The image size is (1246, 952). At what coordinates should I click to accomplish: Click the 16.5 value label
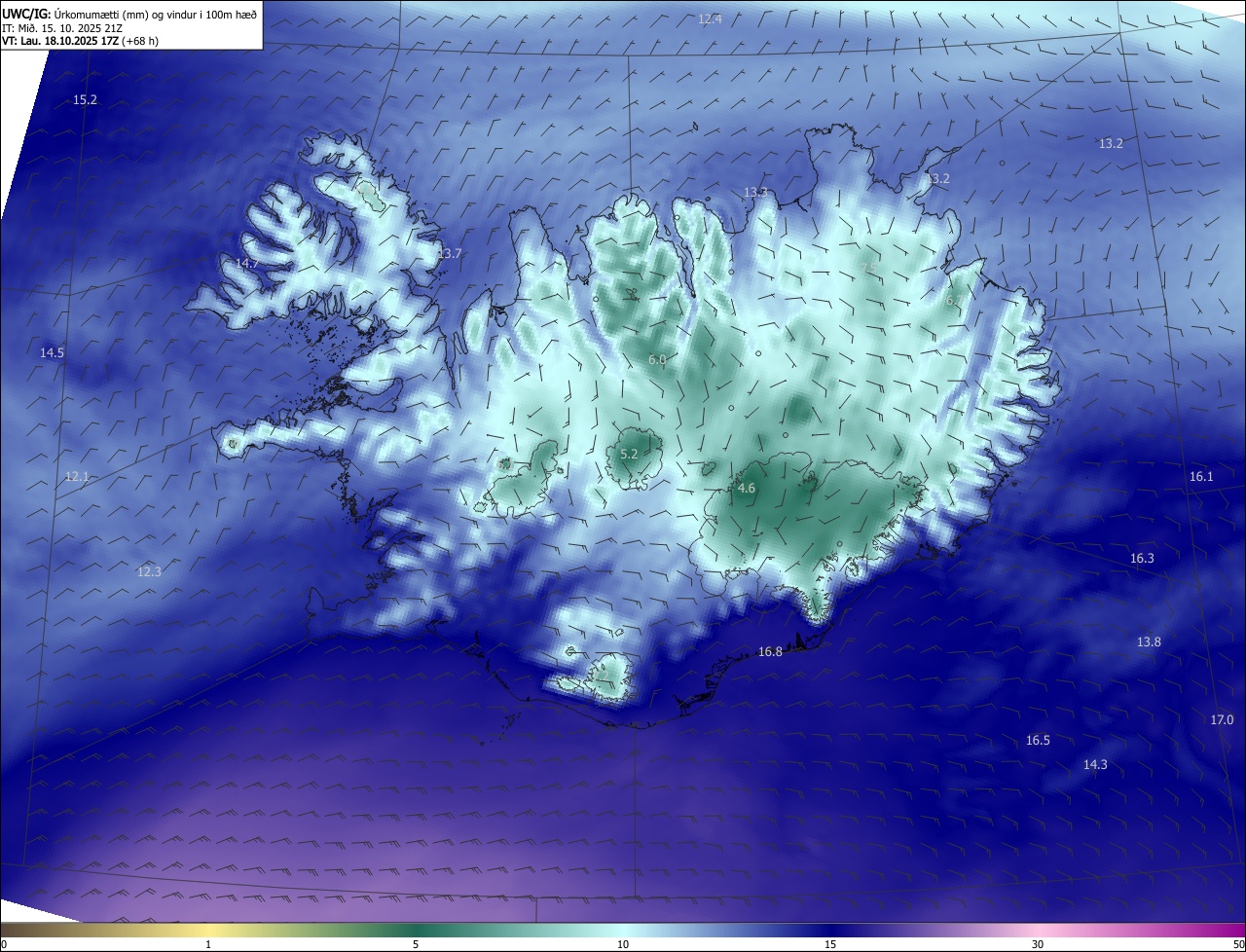click(1039, 741)
